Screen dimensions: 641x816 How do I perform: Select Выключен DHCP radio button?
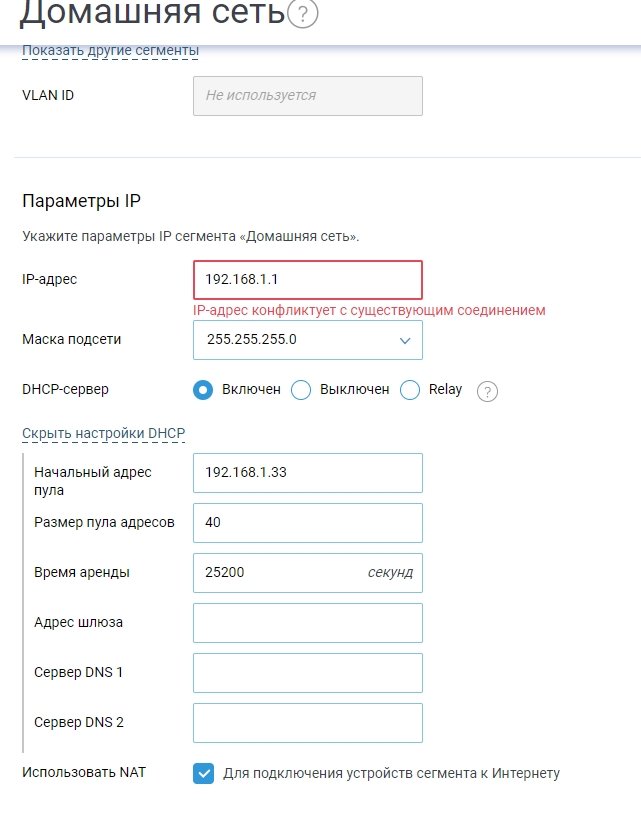click(301, 390)
